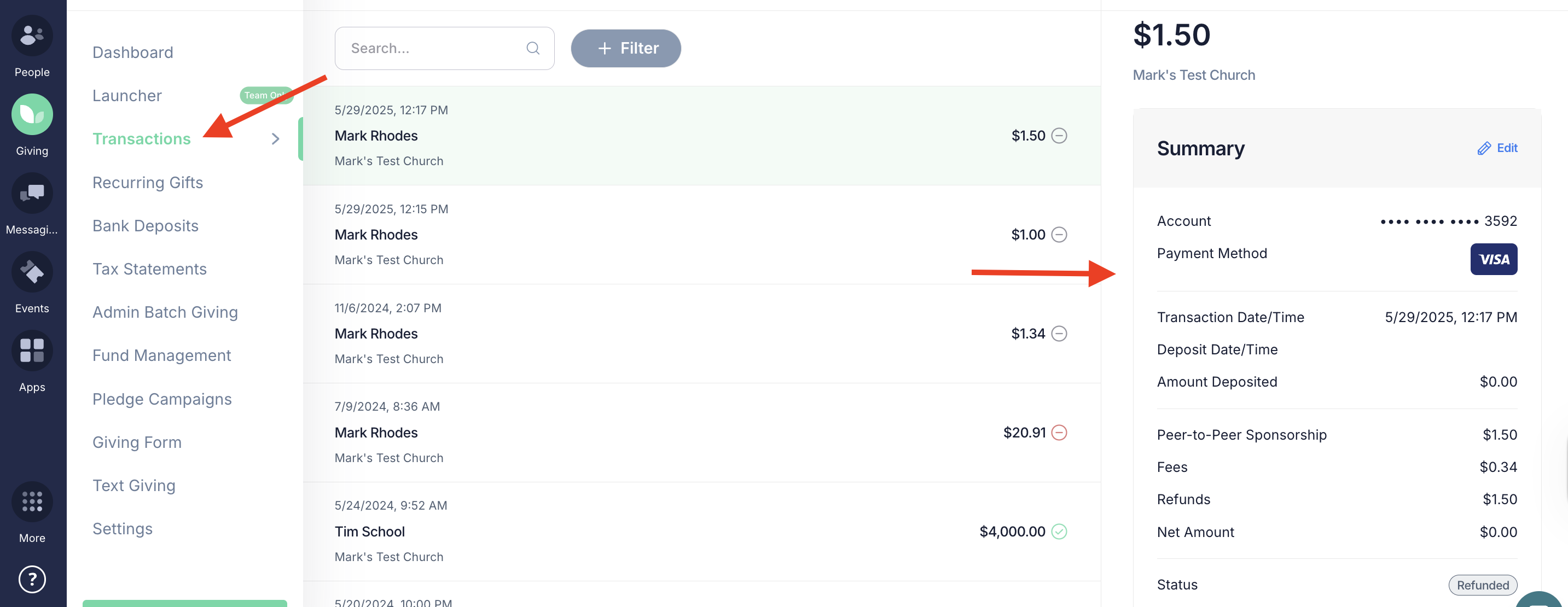Click the search magnifier icon
This screenshot has width=1568, height=607.
click(533, 48)
